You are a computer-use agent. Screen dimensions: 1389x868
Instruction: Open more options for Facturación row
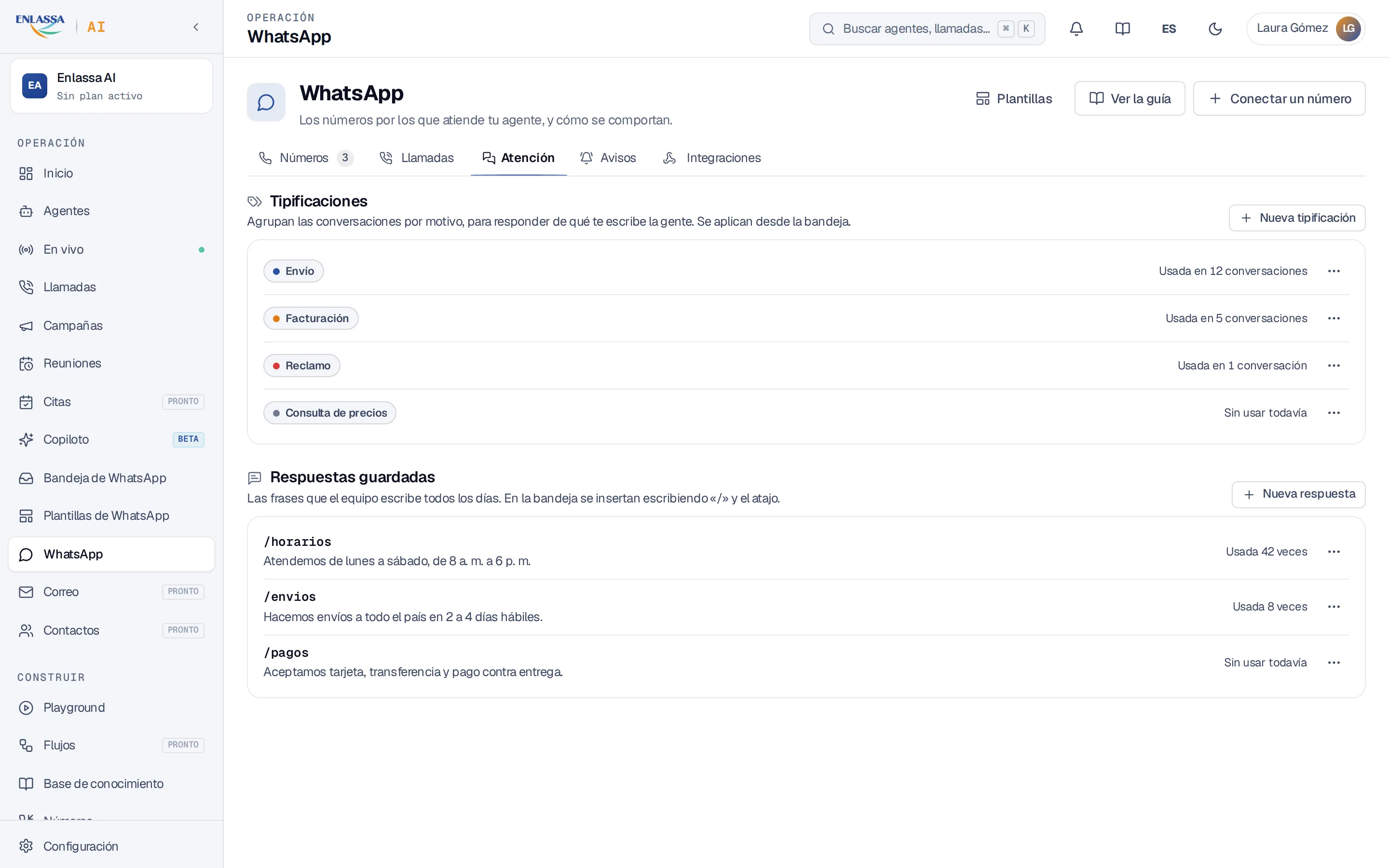(x=1334, y=319)
